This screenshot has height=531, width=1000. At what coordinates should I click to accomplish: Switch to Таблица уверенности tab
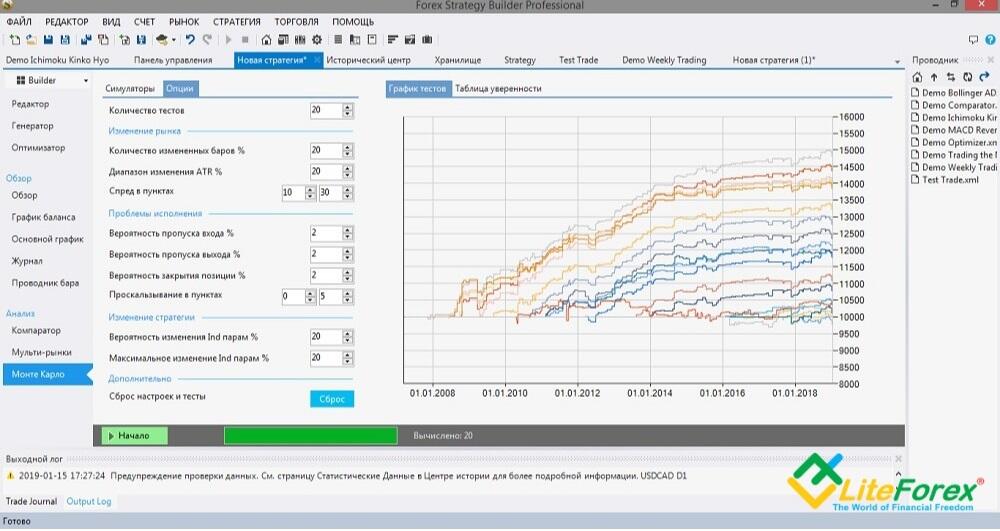click(x=498, y=89)
